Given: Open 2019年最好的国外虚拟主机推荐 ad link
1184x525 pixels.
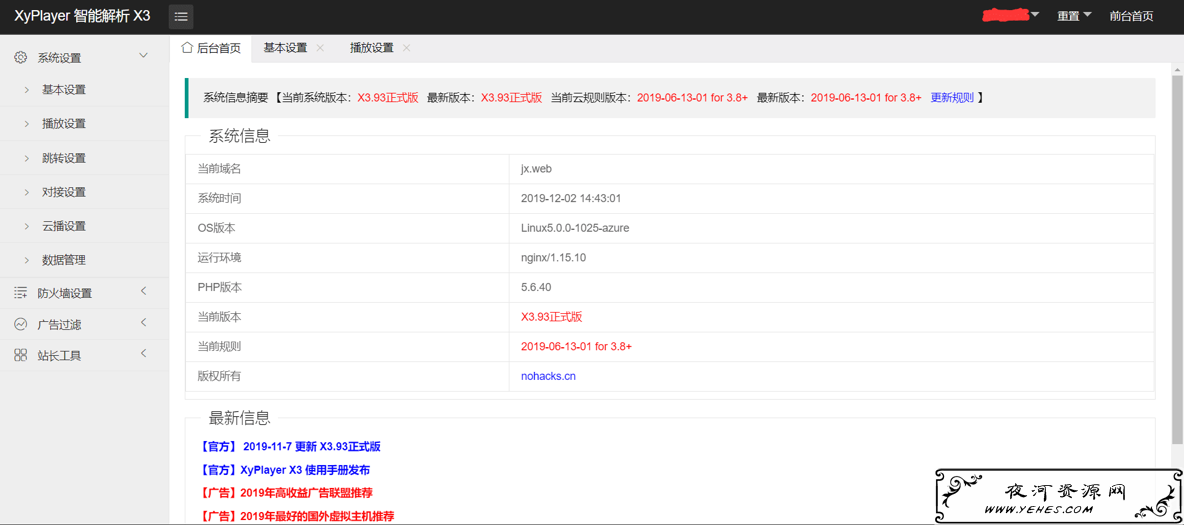Looking at the screenshot, I should click(x=298, y=517).
